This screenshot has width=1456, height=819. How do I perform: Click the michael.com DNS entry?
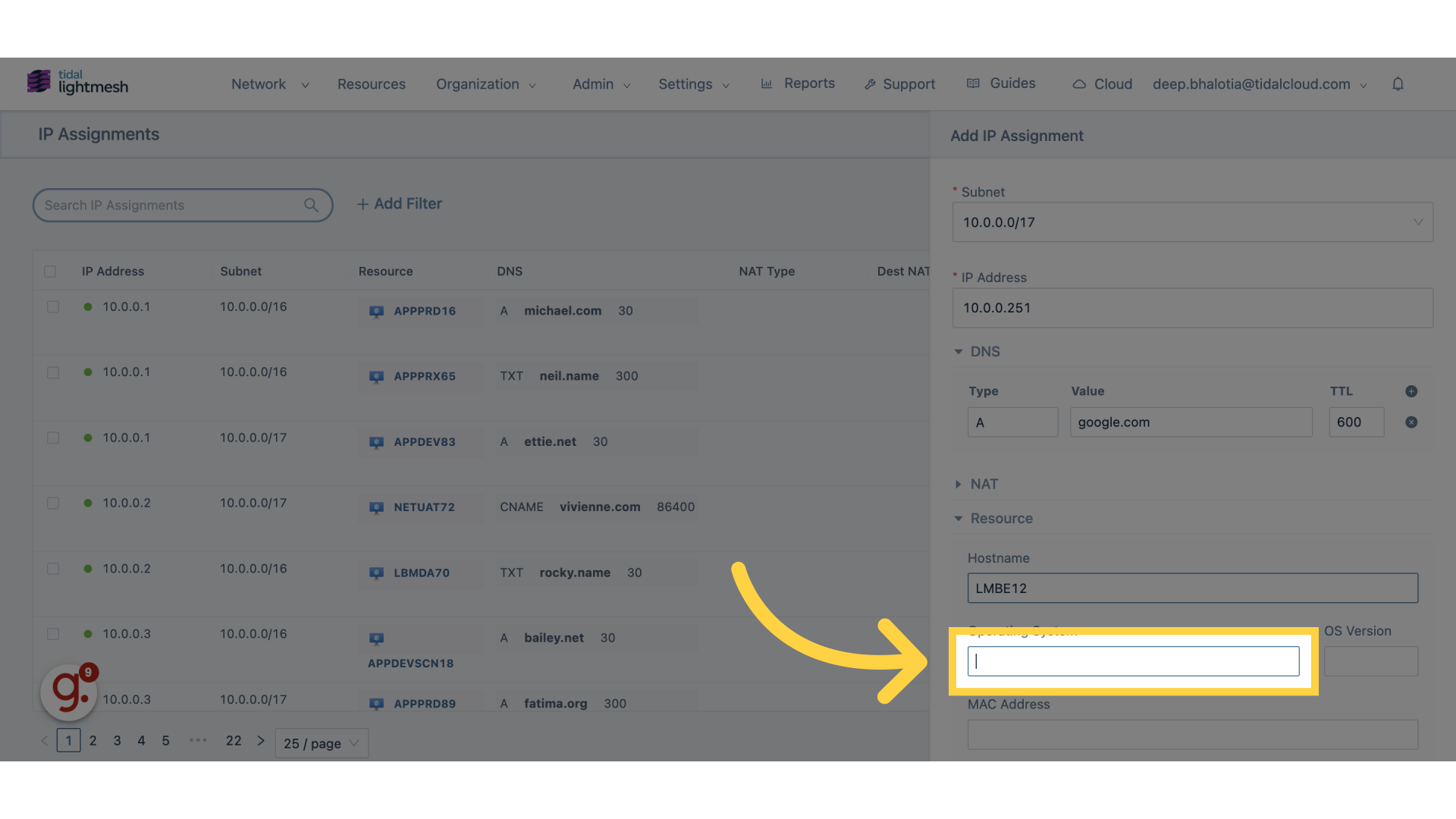tap(563, 311)
